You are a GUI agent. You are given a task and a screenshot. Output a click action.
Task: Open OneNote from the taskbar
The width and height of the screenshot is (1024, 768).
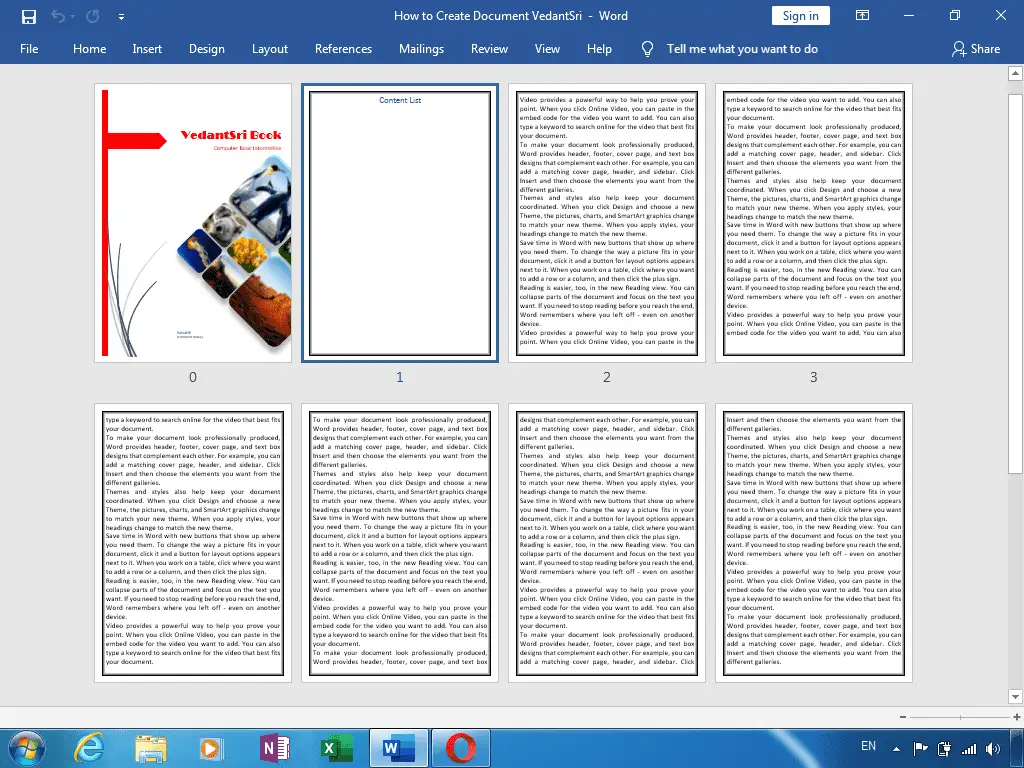(x=274, y=748)
